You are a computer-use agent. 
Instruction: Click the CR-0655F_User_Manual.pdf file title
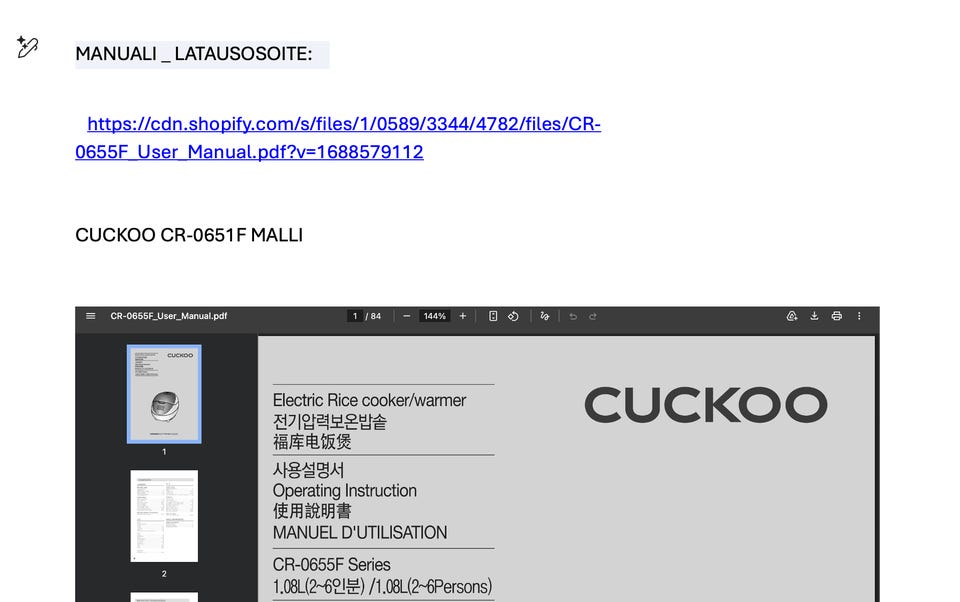[168, 316]
